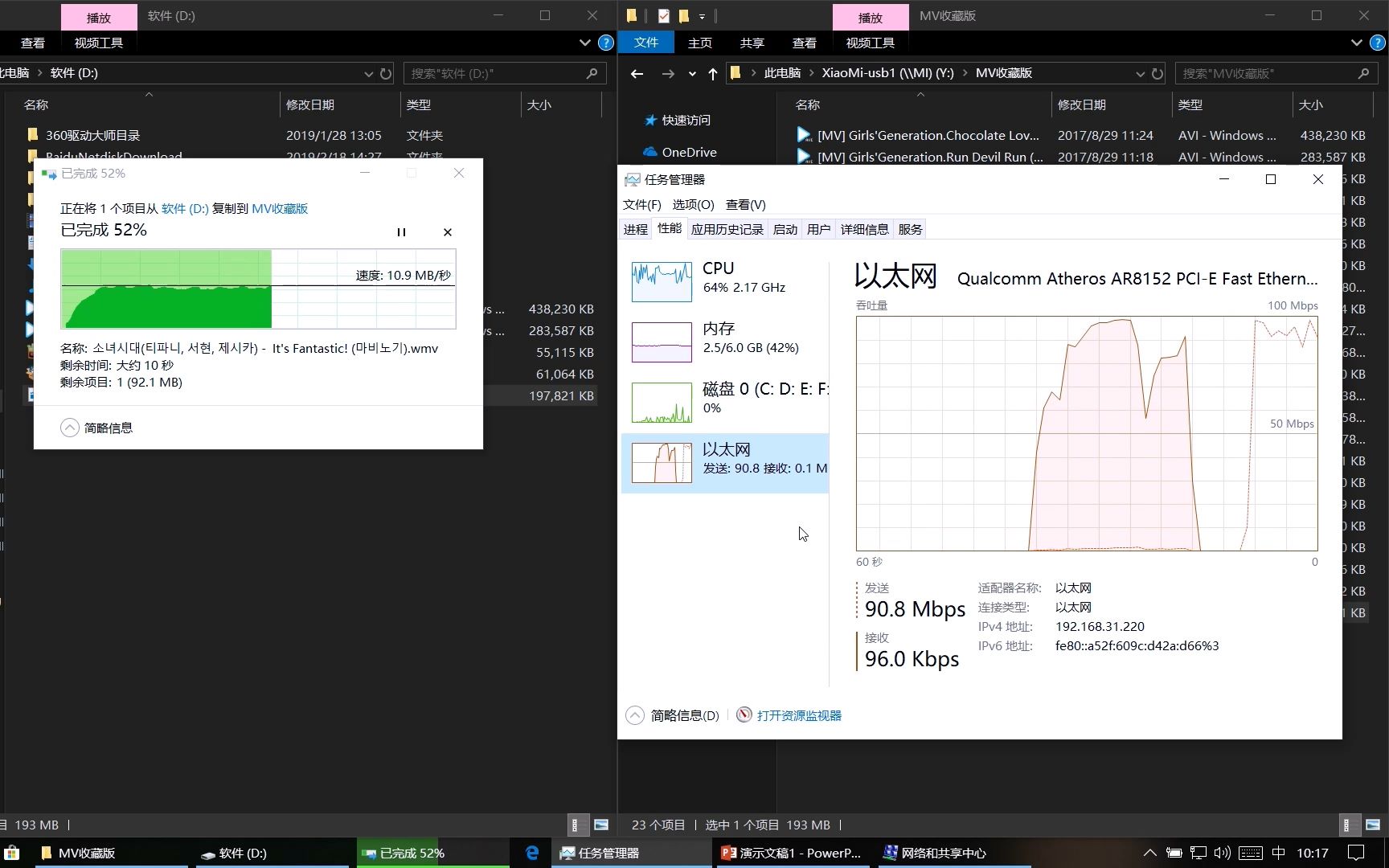Click the resource monitor icon

coord(744,714)
